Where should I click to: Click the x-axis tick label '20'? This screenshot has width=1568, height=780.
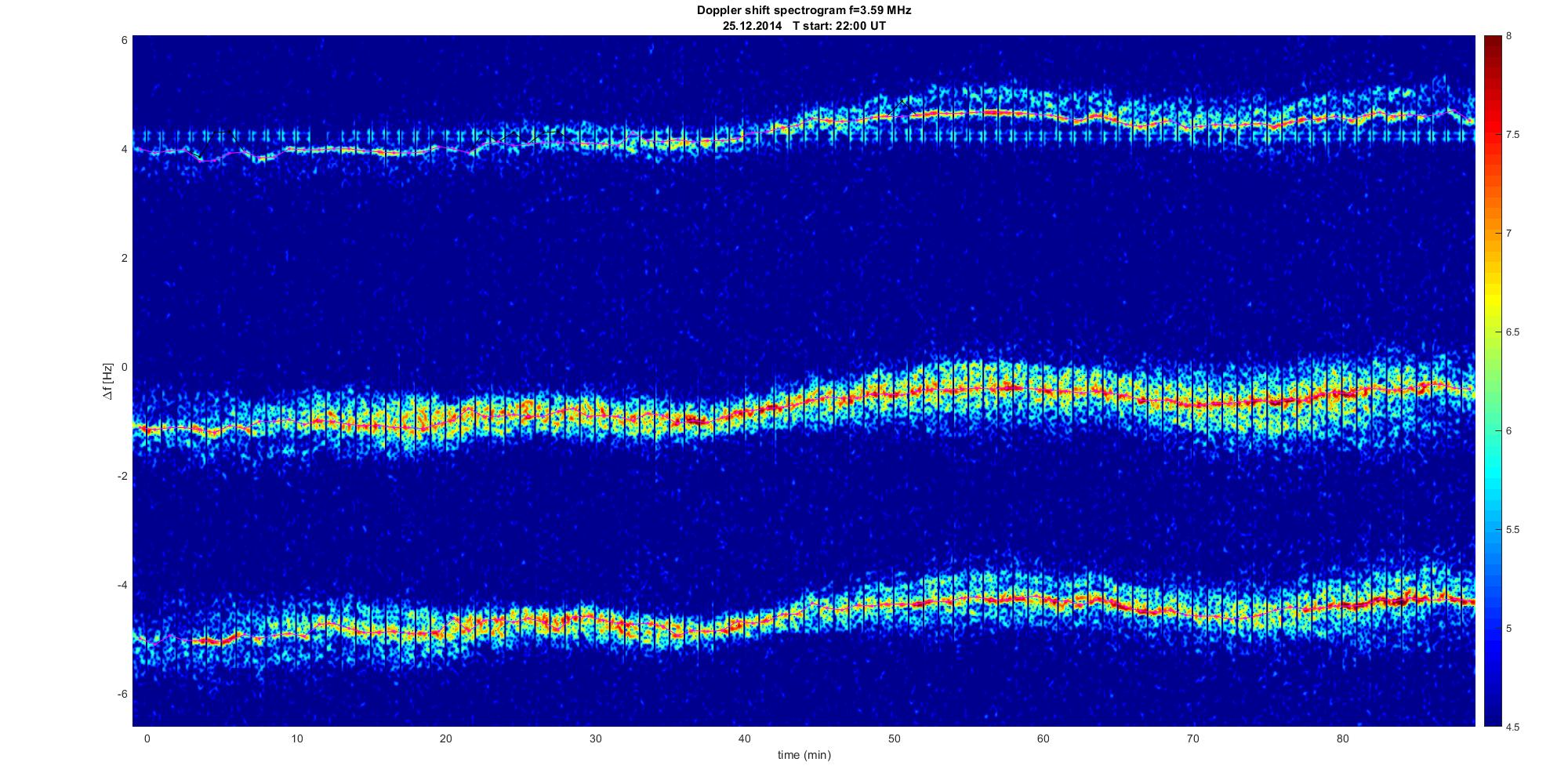(x=445, y=738)
